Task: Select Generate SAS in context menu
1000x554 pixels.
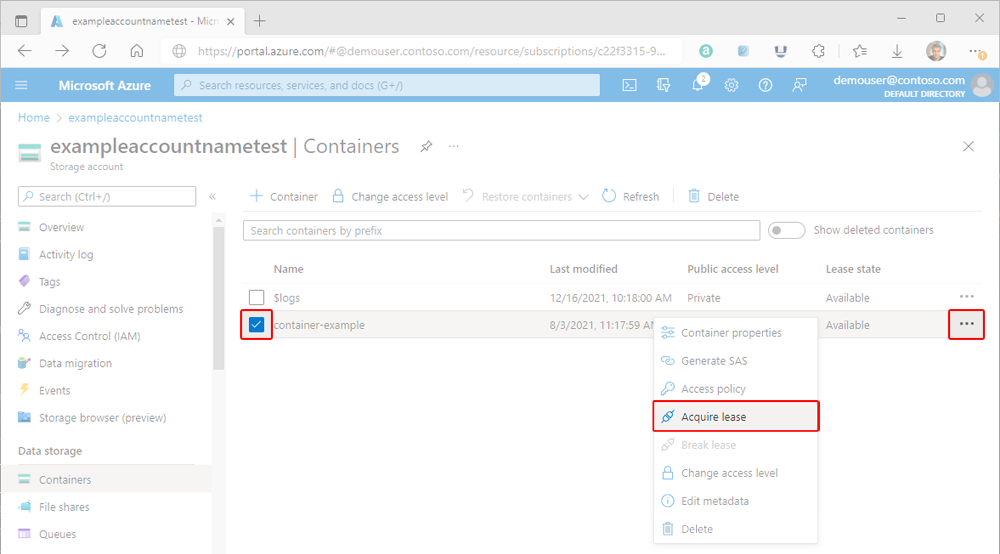Action: pos(735,361)
